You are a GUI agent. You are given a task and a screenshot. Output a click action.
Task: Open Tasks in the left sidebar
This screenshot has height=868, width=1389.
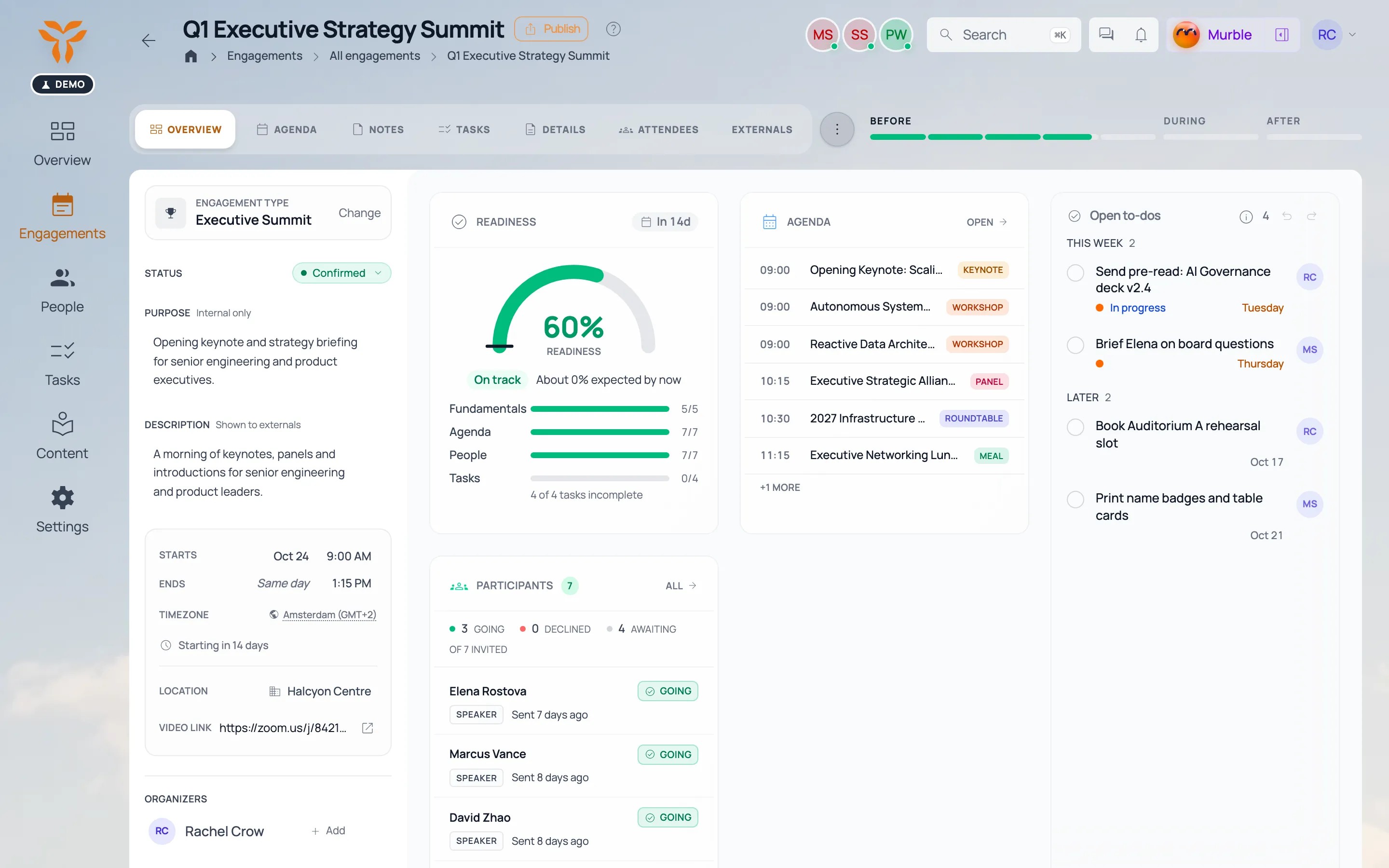click(x=62, y=364)
